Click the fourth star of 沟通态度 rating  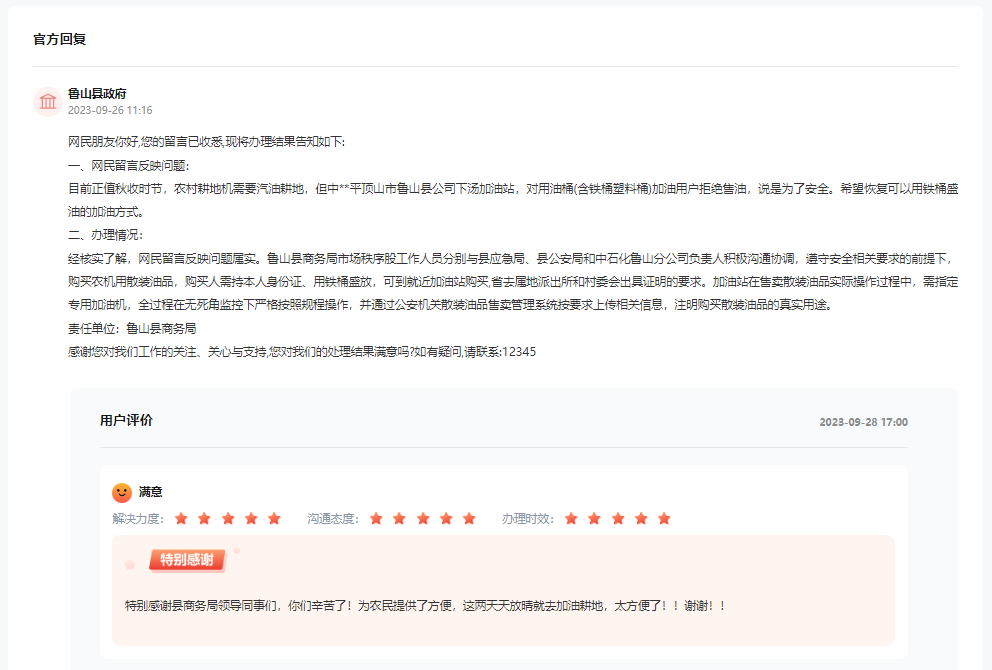click(x=446, y=519)
